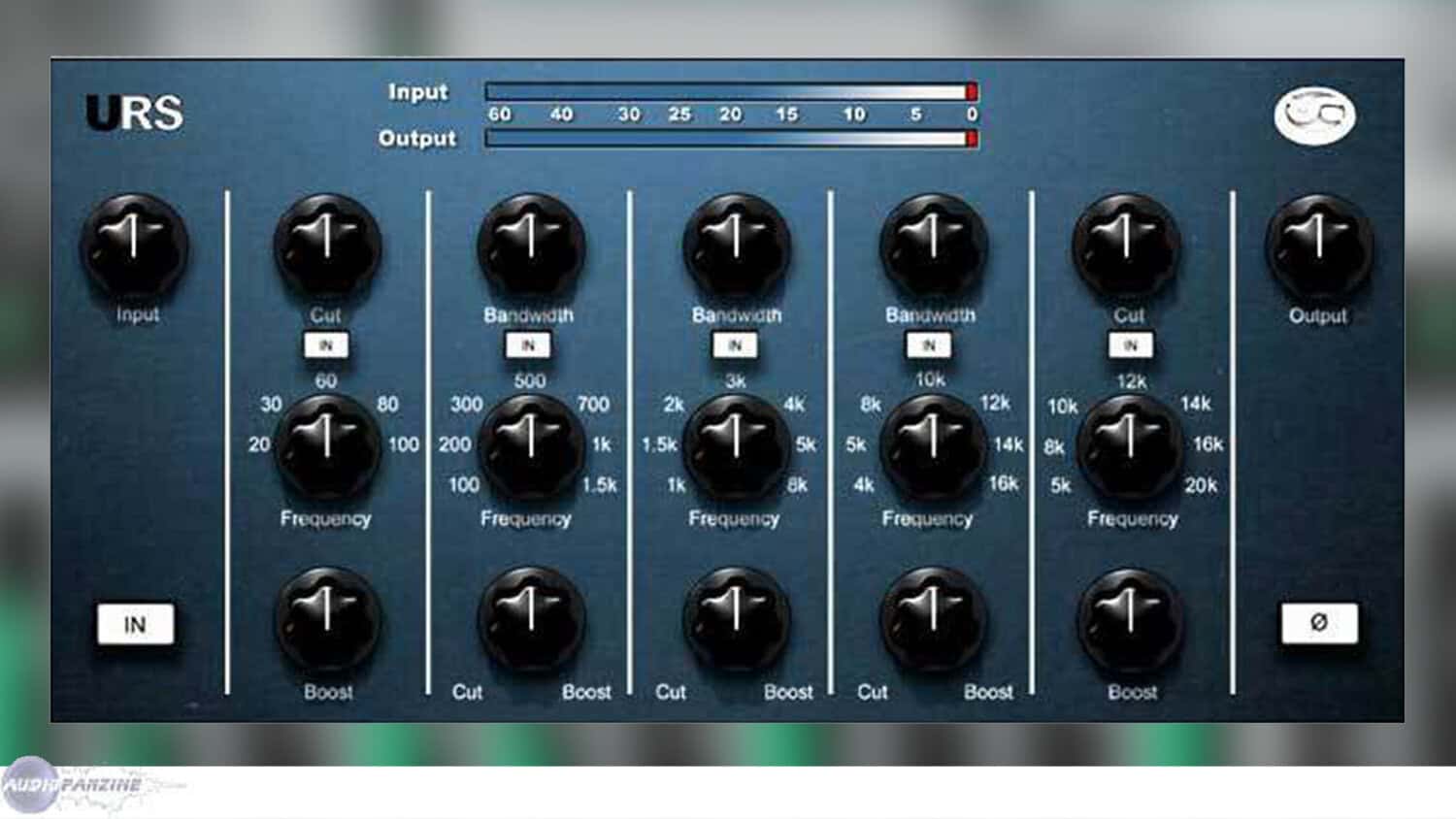Click the Bandwidth knob above the 10k band
The image size is (1456, 819).
[933, 244]
